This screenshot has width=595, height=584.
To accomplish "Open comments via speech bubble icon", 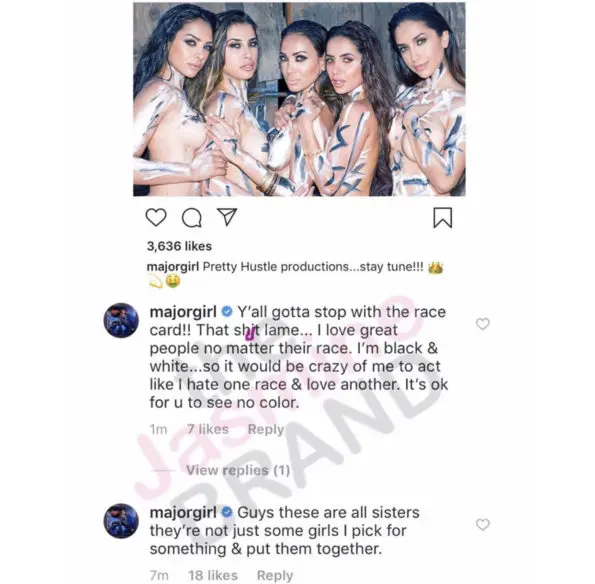I will point(192,218).
